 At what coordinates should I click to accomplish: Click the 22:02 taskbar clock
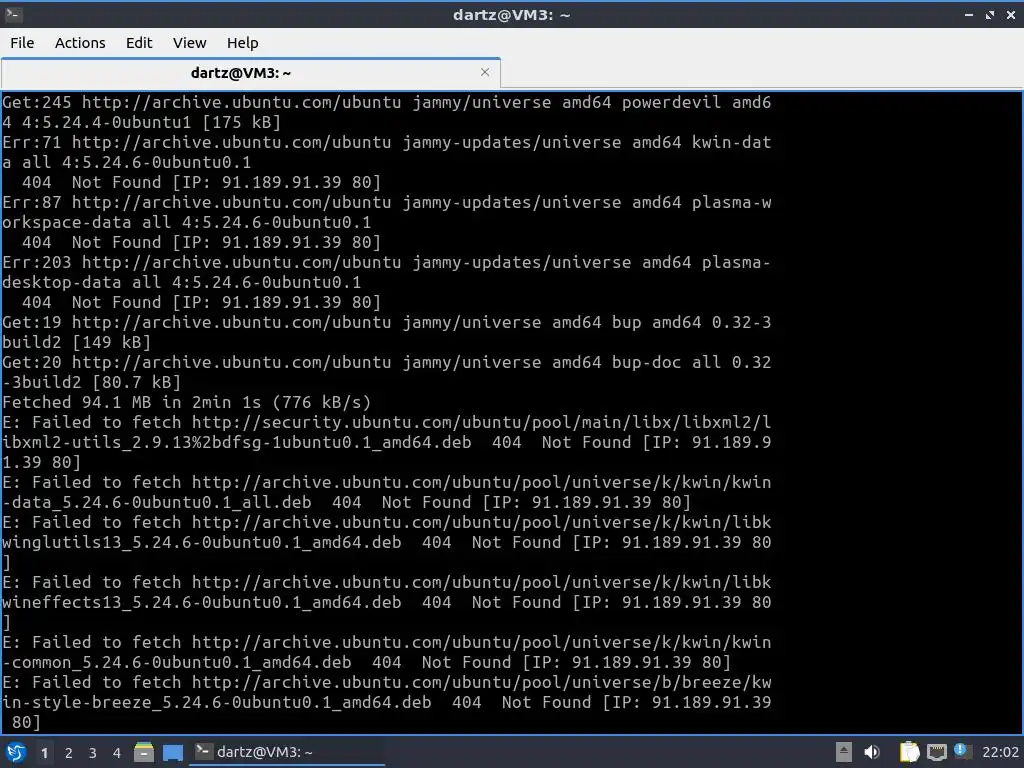click(x=1000, y=752)
